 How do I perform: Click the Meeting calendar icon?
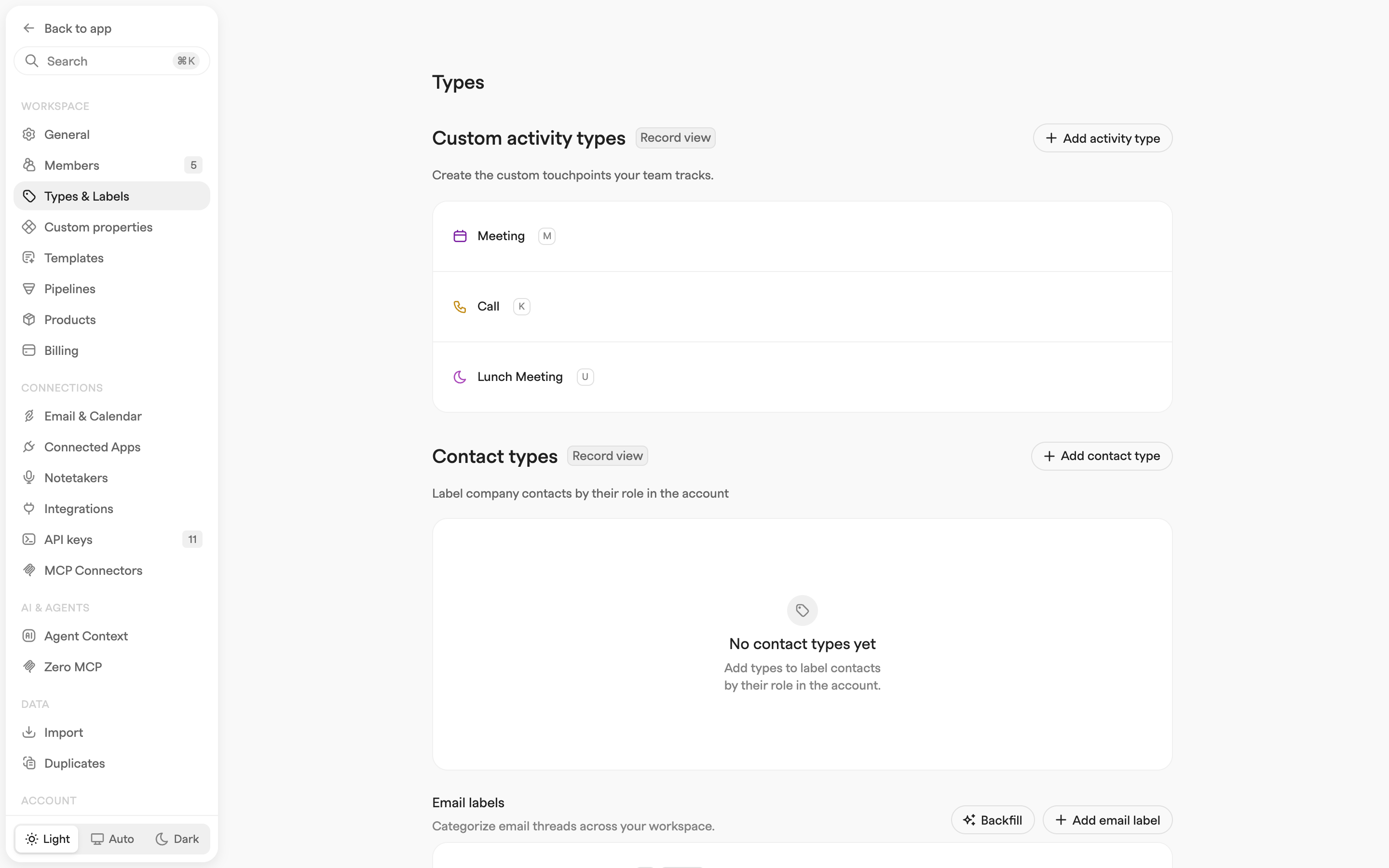460,236
